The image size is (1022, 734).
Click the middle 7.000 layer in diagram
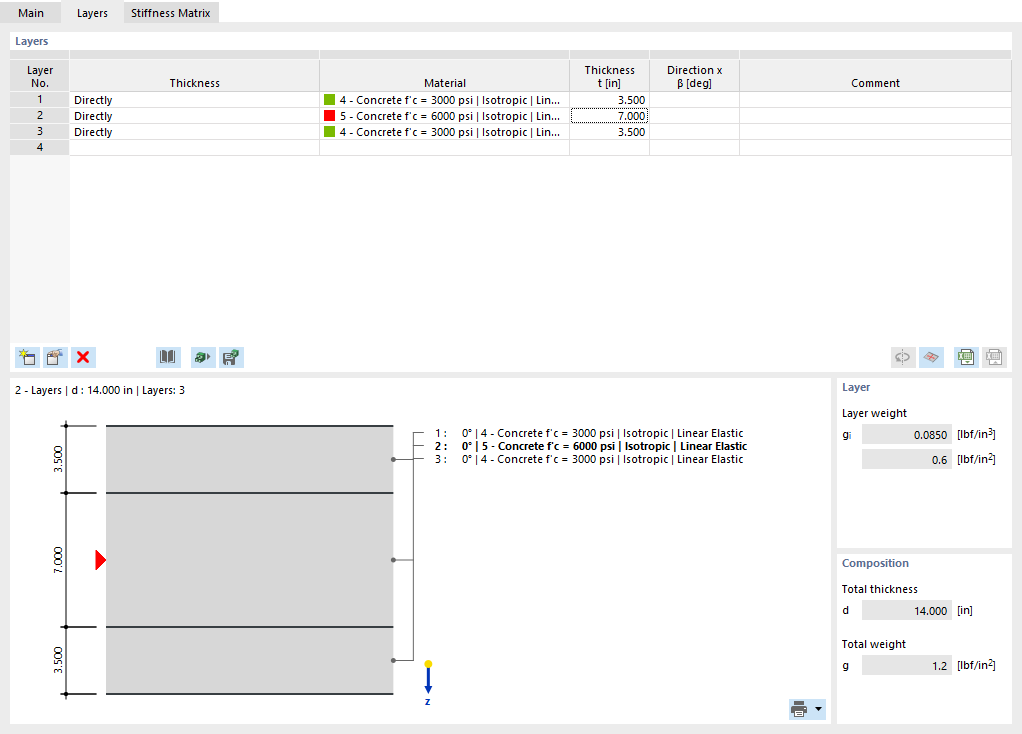[x=250, y=560]
